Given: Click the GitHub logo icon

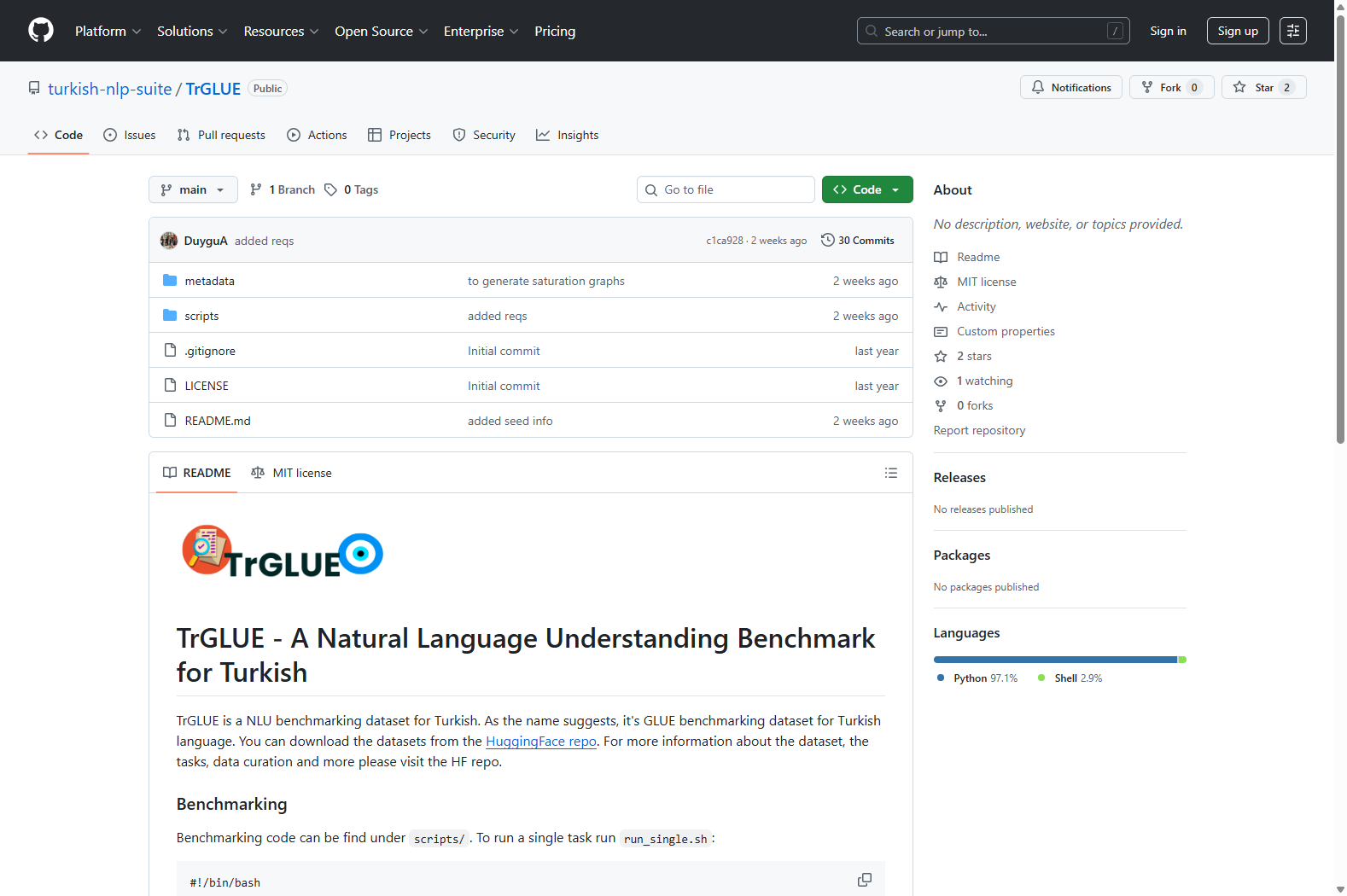Looking at the screenshot, I should [x=41, y=31].
